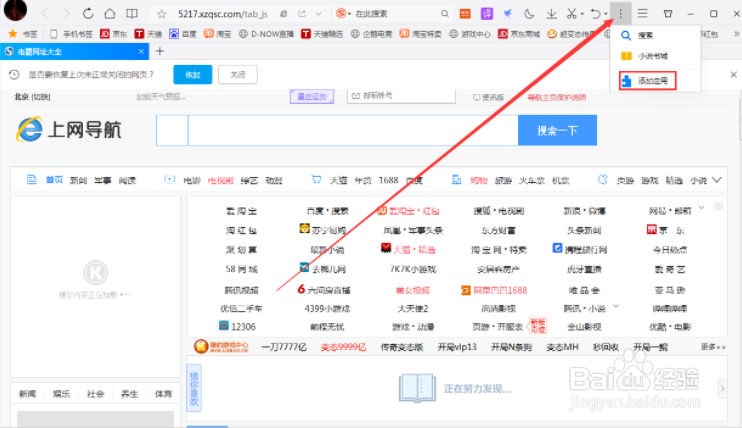The image size is (742, 428).
Task: Click the undo closed tab arrow icon
Action: (595, 14)
